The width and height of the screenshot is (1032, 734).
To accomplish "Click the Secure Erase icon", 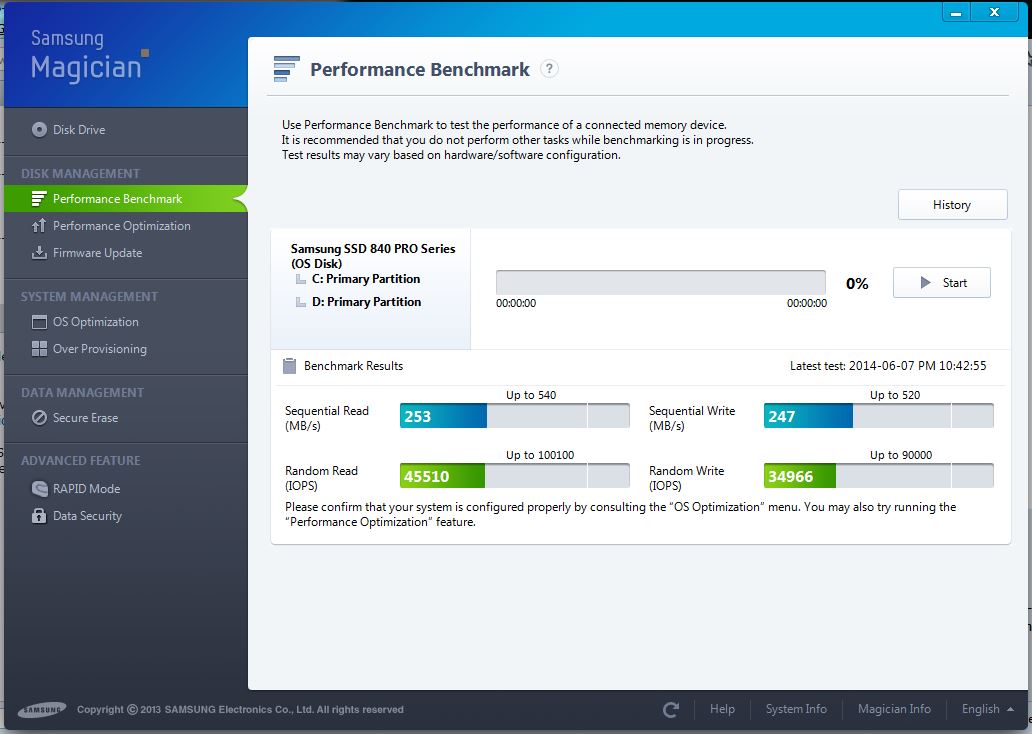I will (39, 418).
